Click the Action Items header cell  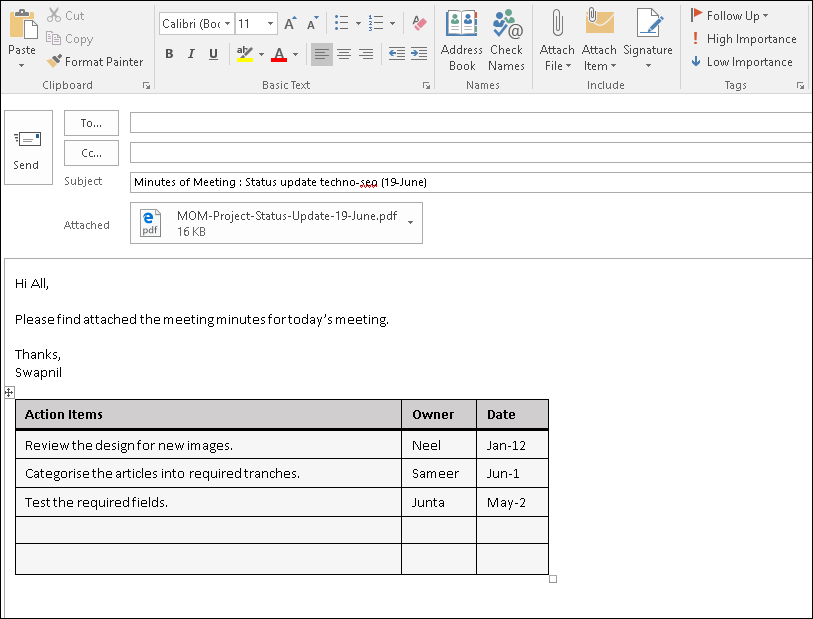(208, 415)
